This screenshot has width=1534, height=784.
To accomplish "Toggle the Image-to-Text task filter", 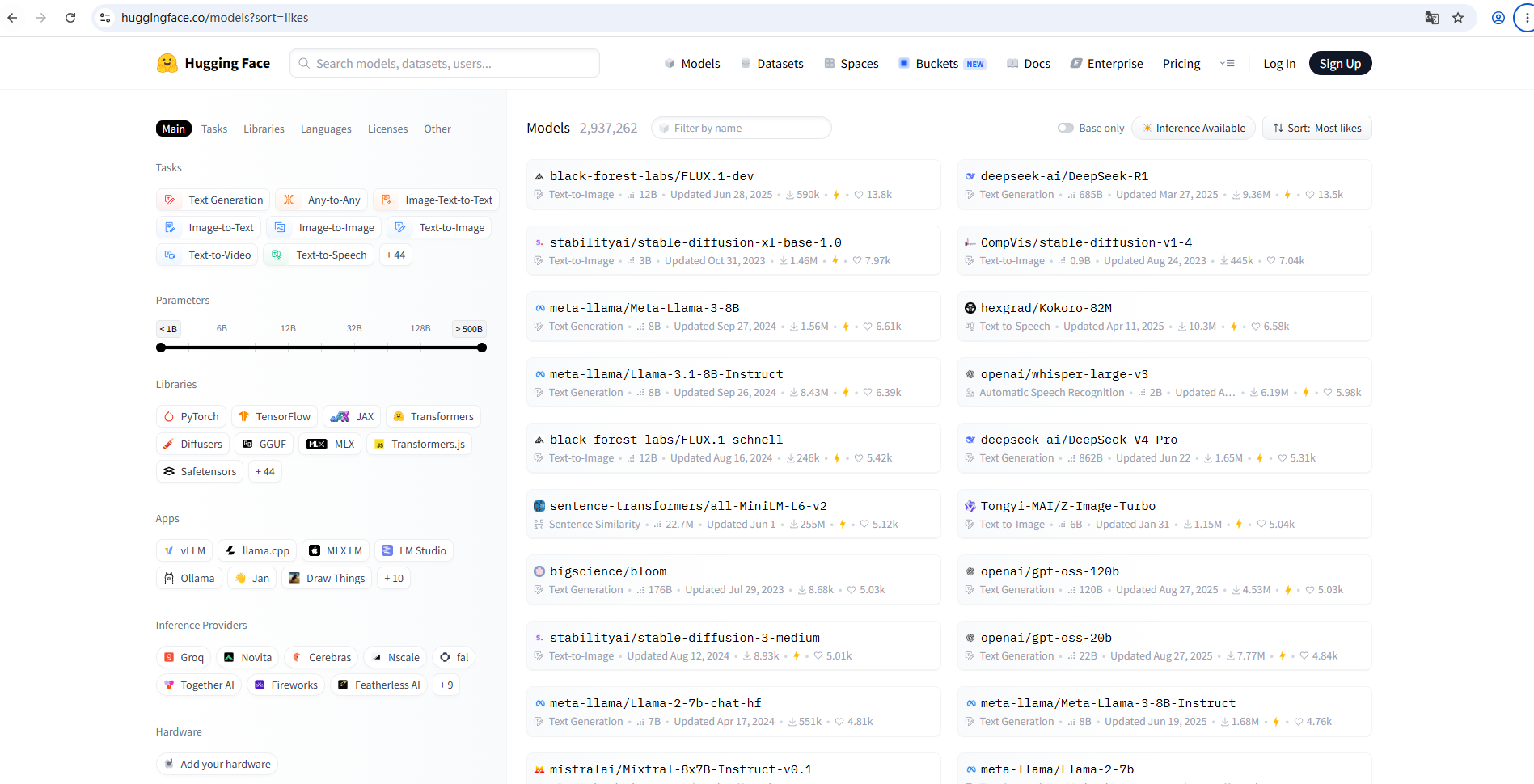I will tap(209, 227).
